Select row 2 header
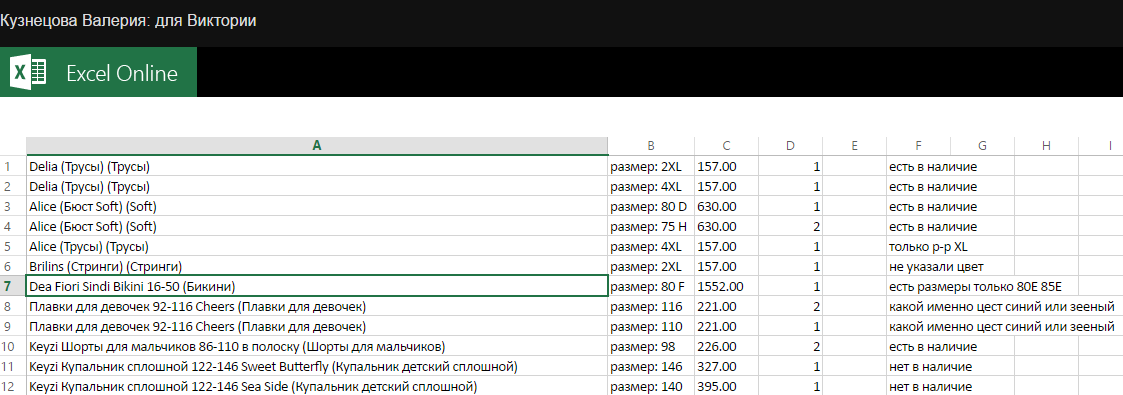The width and height of the screenshot is (1123, 395). [x=13, y=187]
